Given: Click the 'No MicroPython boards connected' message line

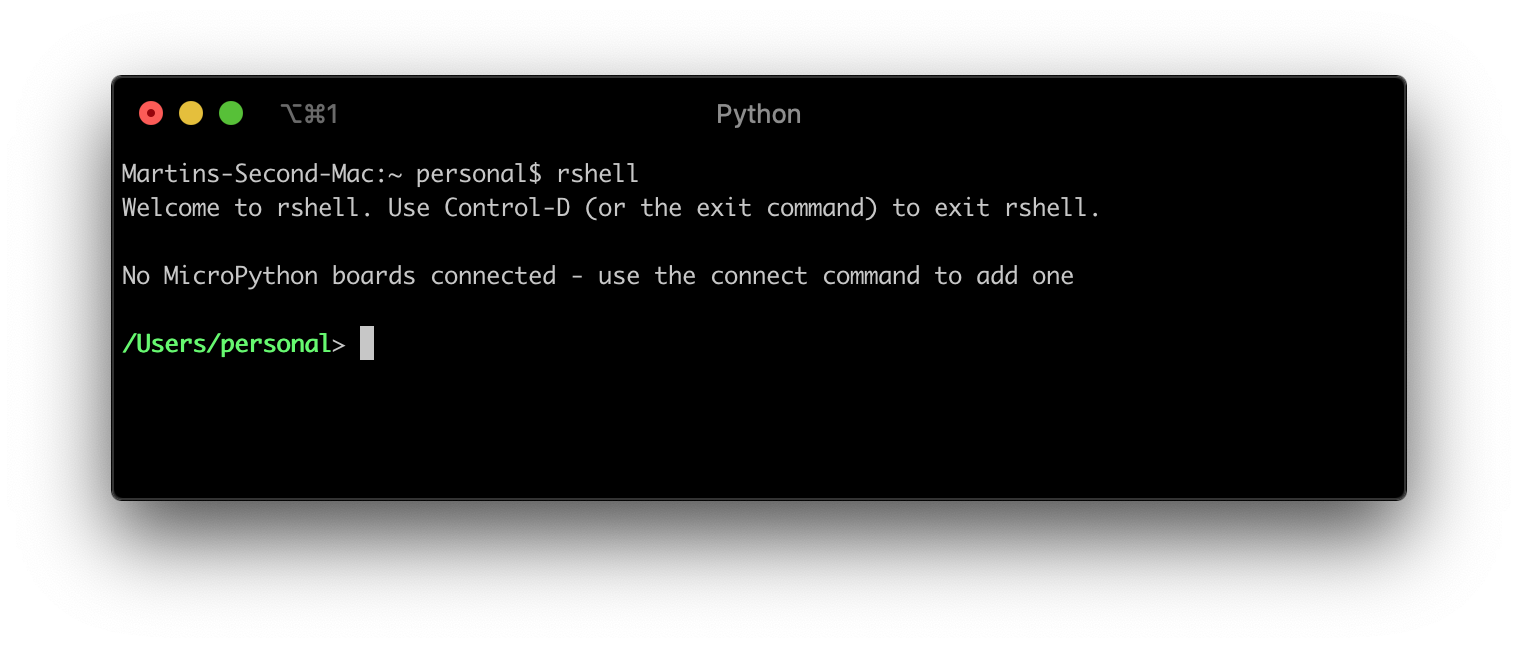Looking at the screenshot, I should click(x=338, y=275).
